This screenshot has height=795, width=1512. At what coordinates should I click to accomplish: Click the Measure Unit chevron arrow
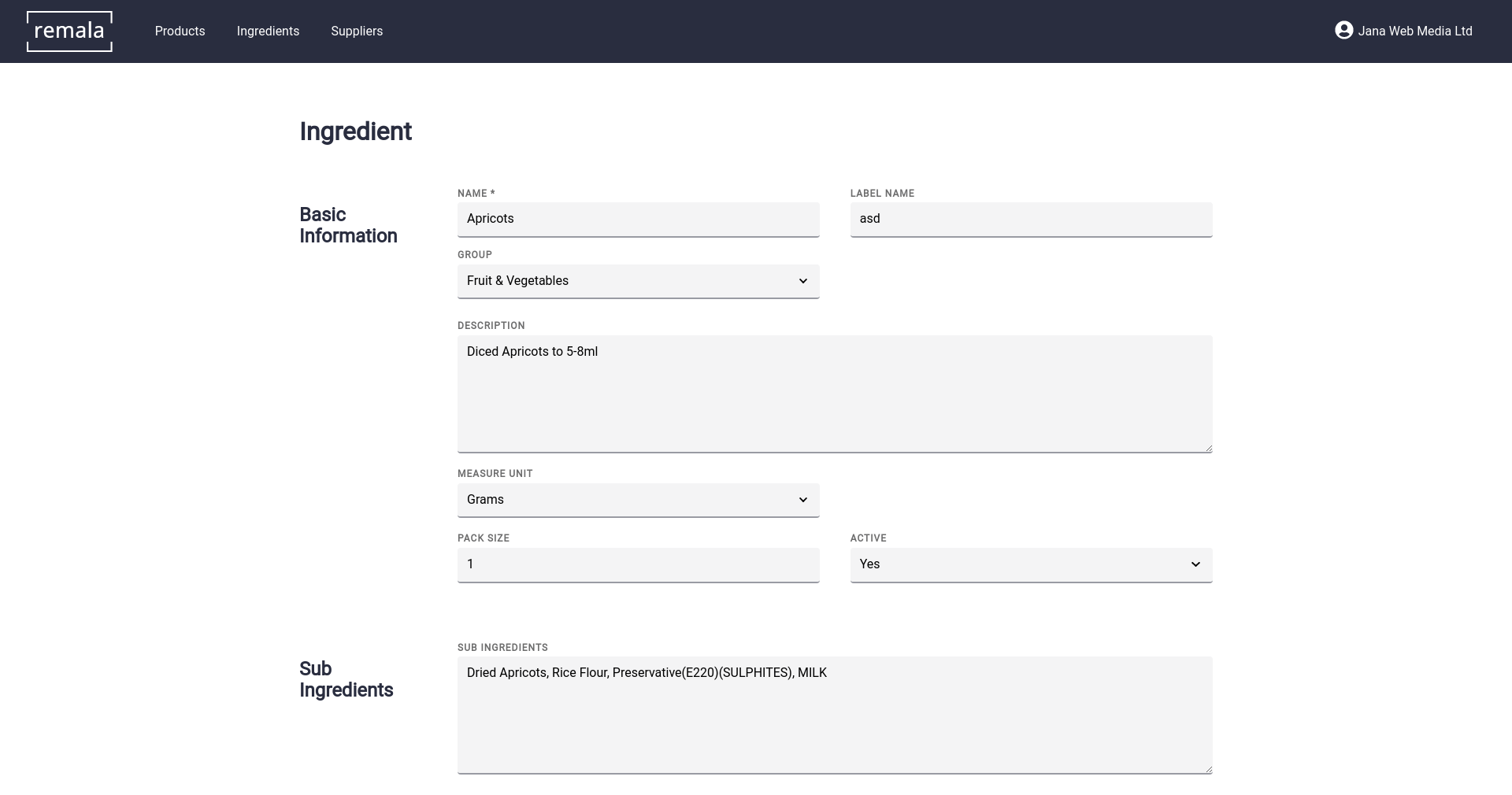pos(802,500)
